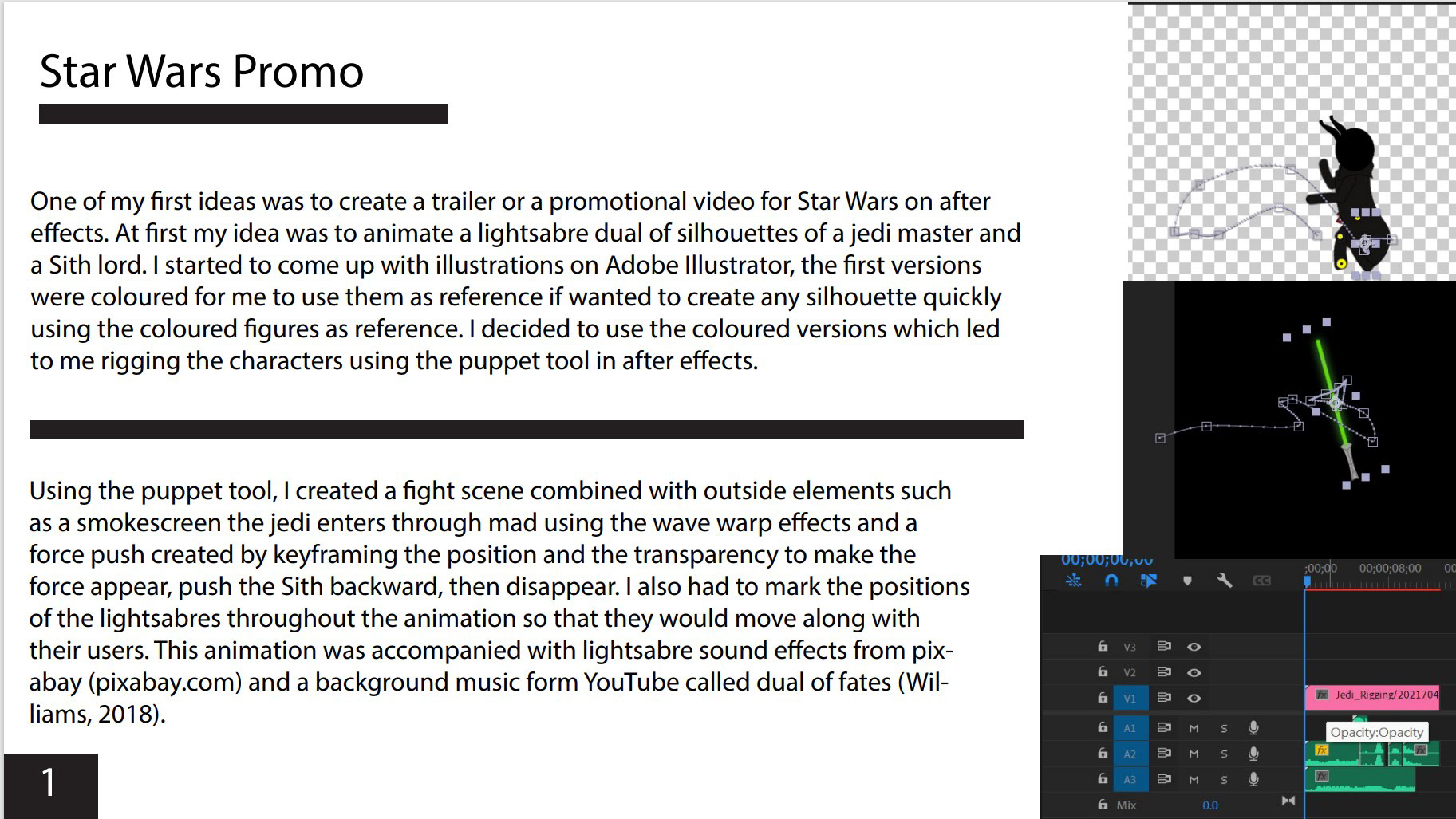Toggle sync lock on track A2

click(1164, 754)
